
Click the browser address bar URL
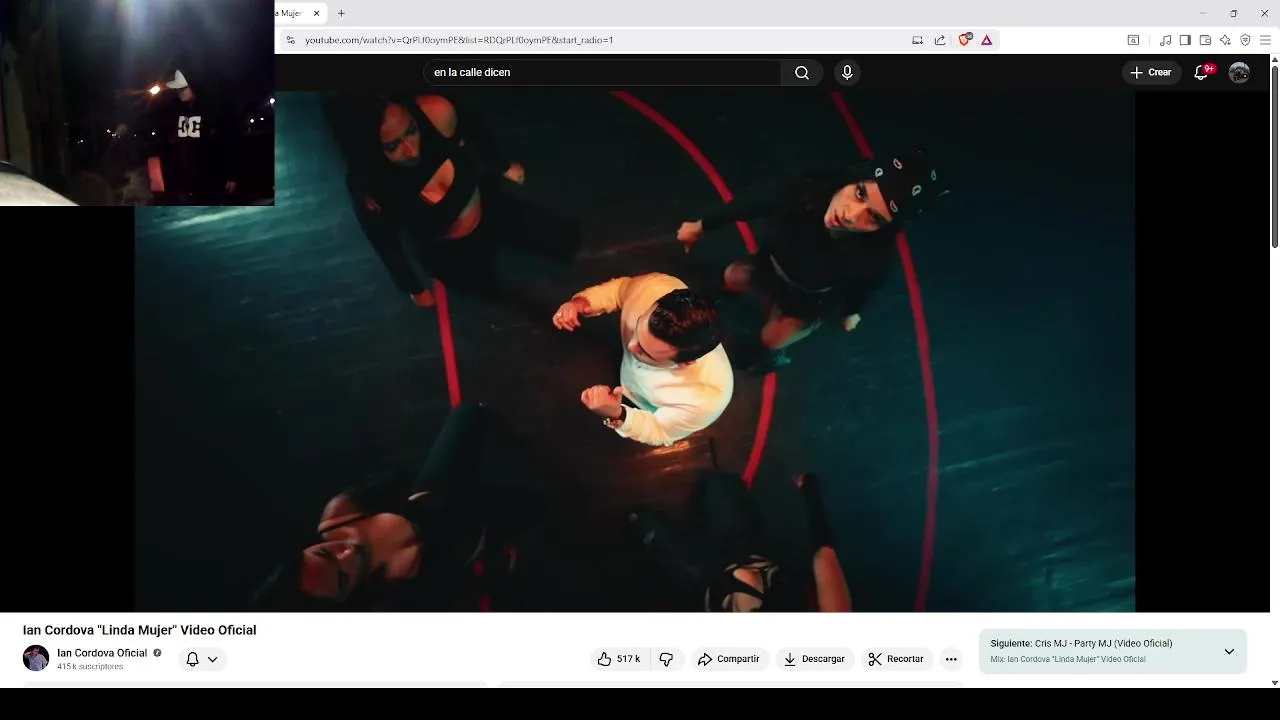(x=459, y=40)
